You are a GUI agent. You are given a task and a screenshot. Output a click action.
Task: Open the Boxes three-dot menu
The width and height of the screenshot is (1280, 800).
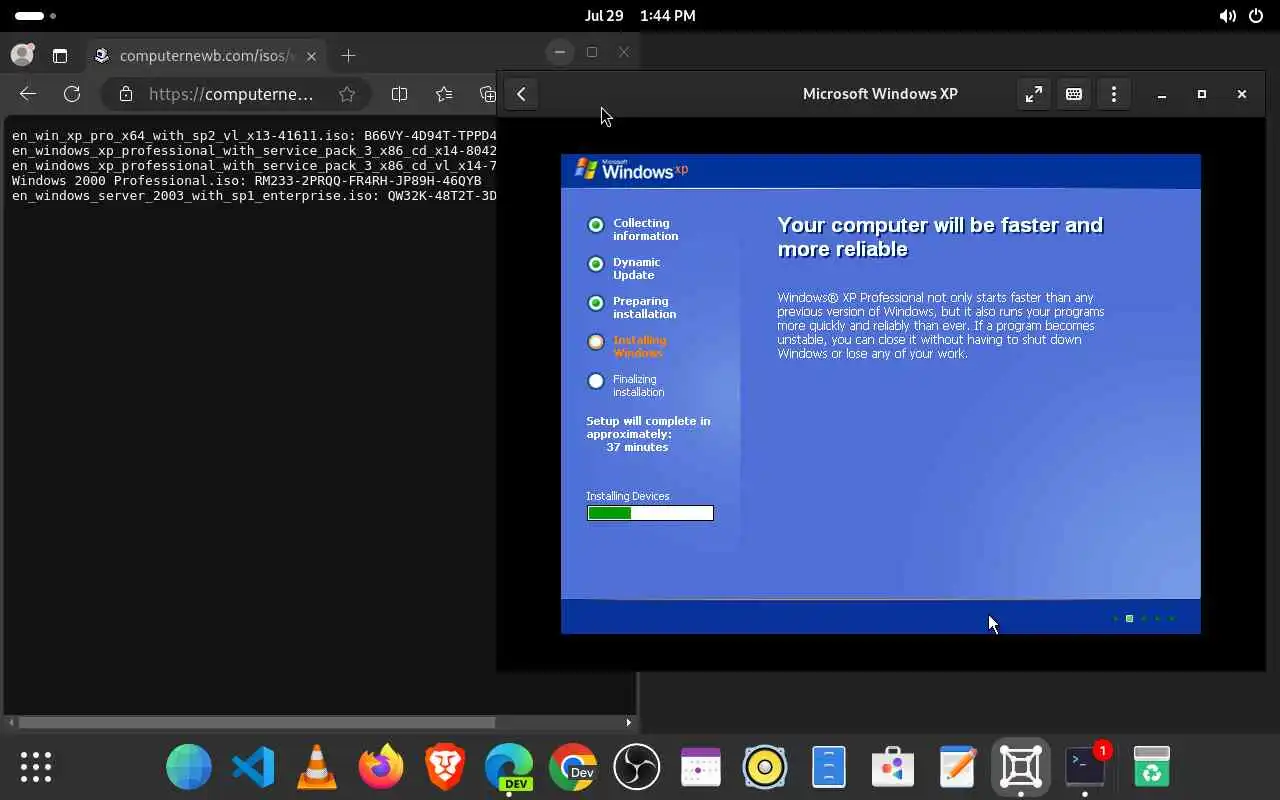(1114, 94)
